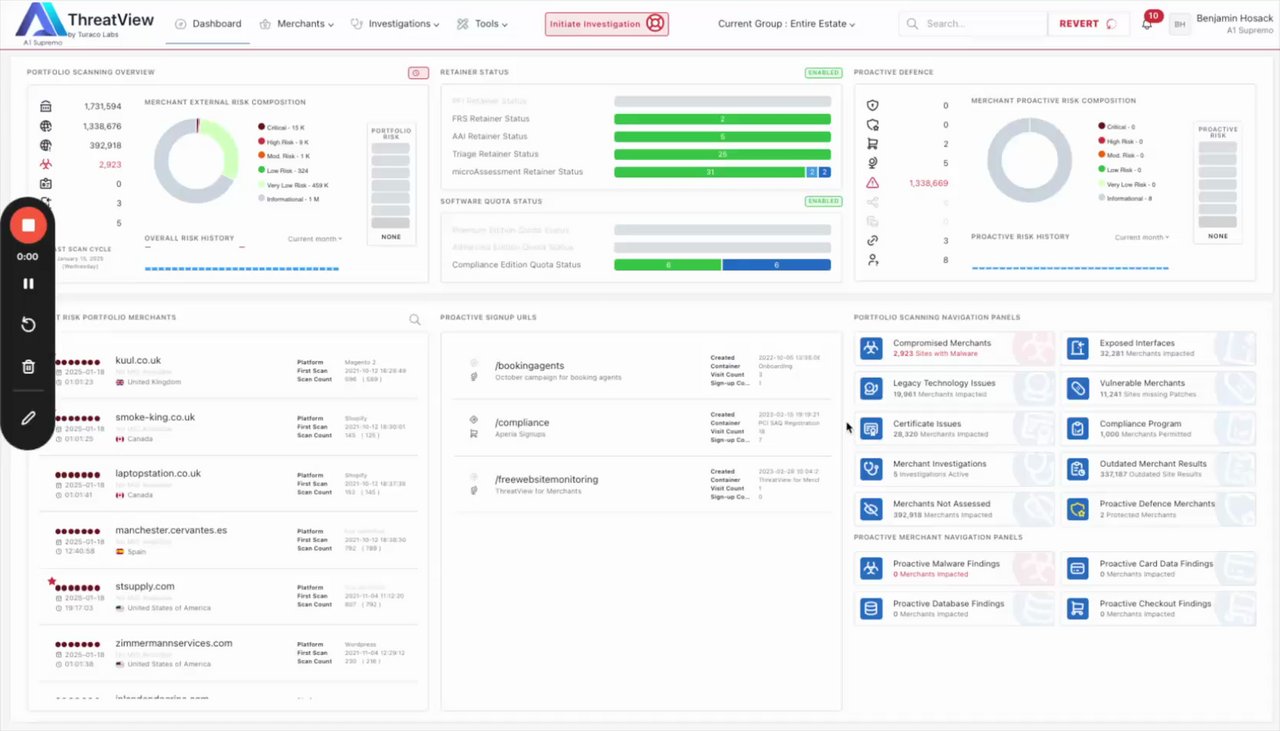Click the blue half of the Compliance Edition quota bar
The image size is (1280, 731).
click(776, 265)
